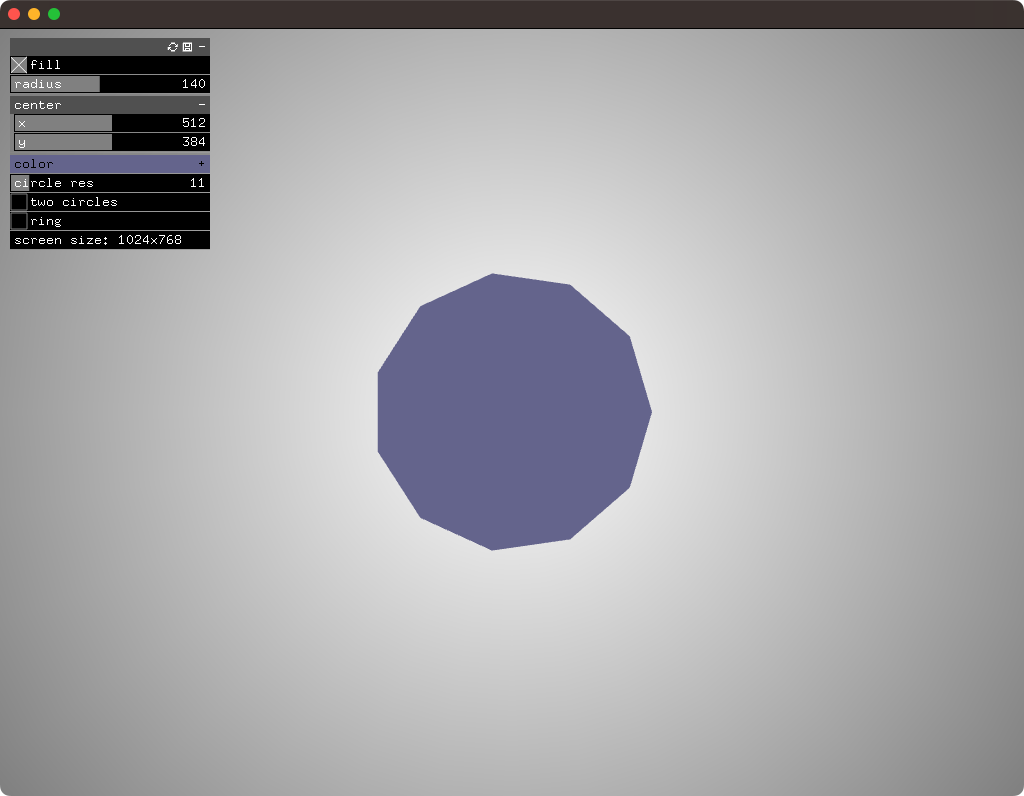The height and width of the screenshot is (796, 1024).
Task: Click the circle res slider
Action: point(110,183)
